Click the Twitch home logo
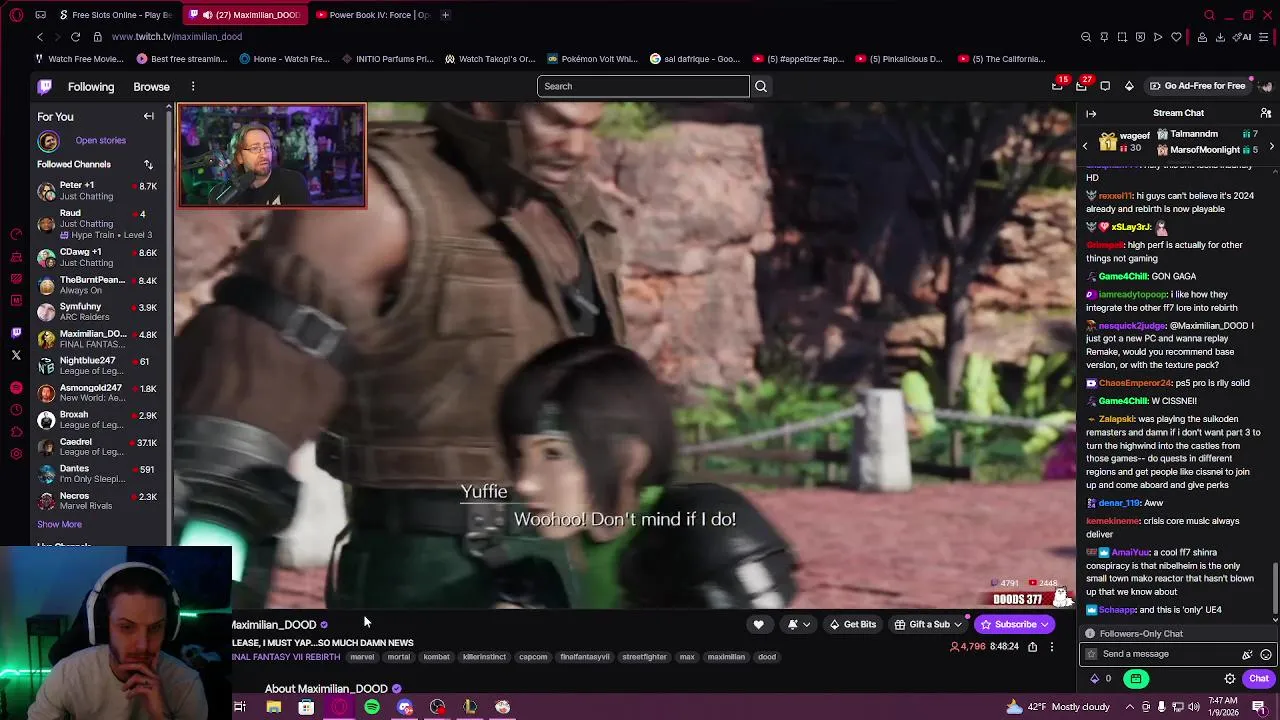The width and height of the screenshot is (1280, 720). [45, 87]
